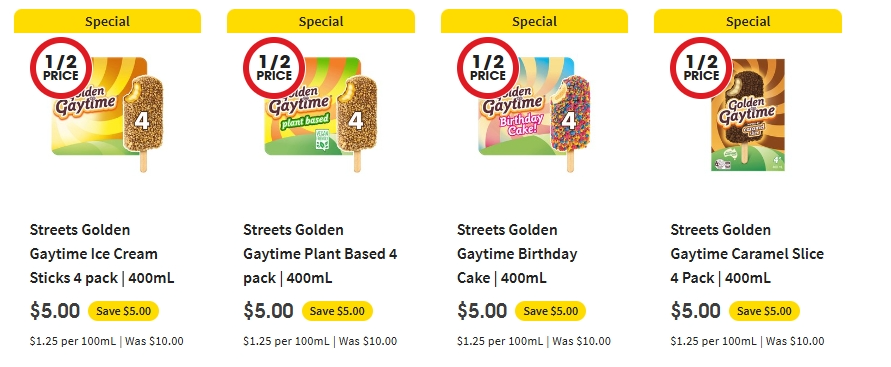Click the 1/2 Price badge on Ice Cream Sticks

point(61,68)
